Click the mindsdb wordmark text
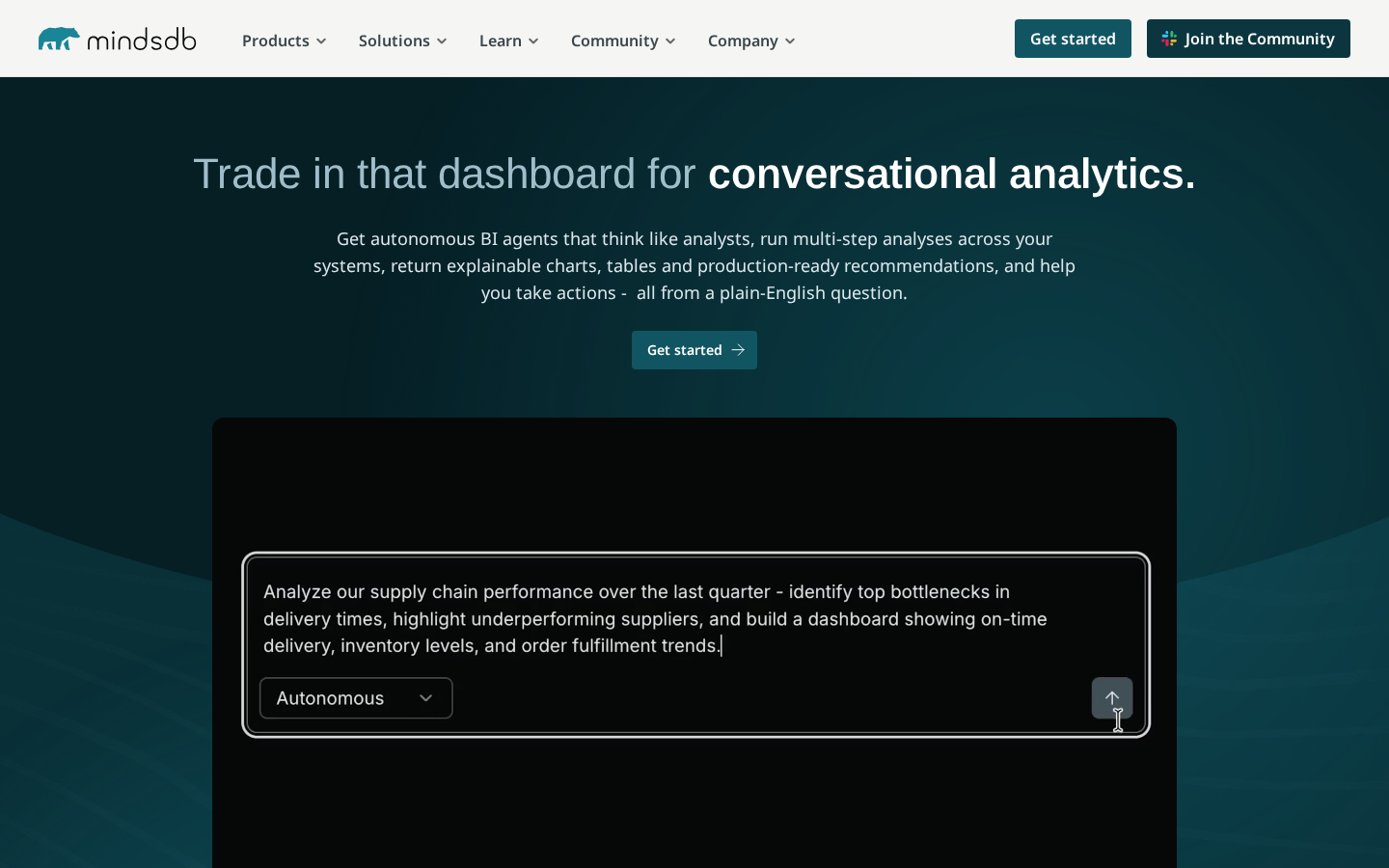The width and height of the screenshot is (1389, 868). click(142, 39)
